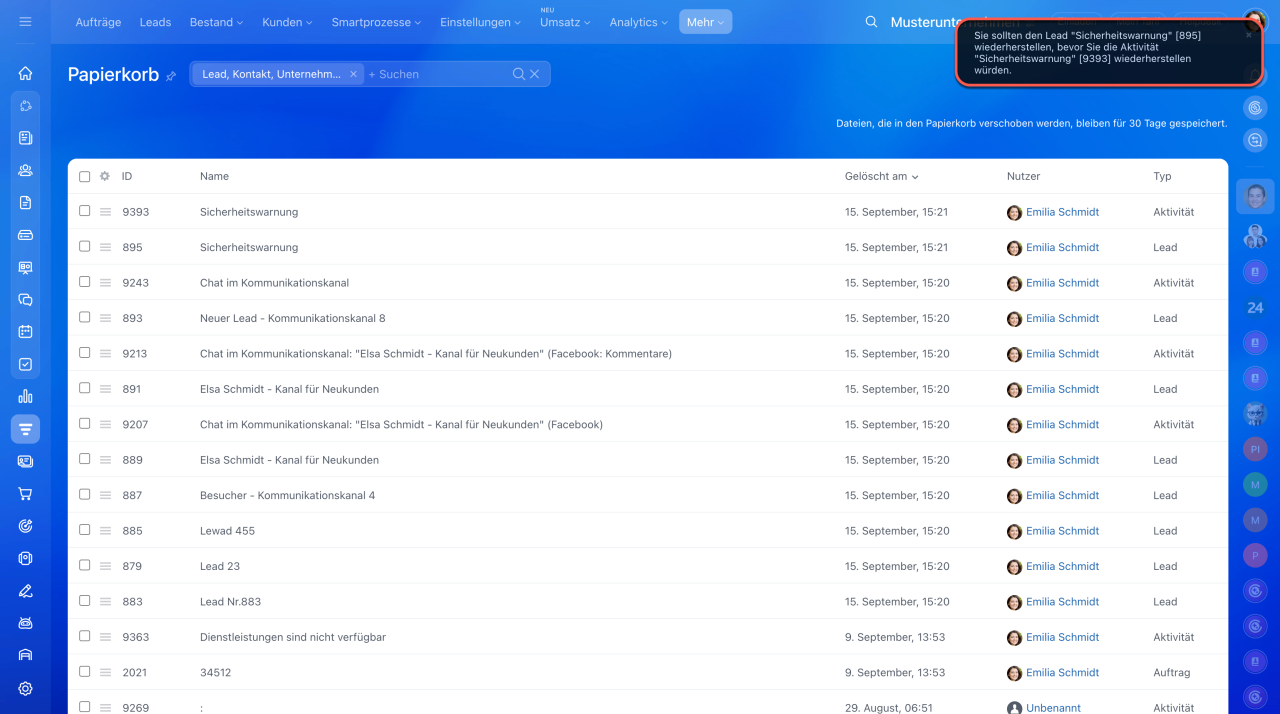Sort by the ID column header

click(x=127, y=176)
